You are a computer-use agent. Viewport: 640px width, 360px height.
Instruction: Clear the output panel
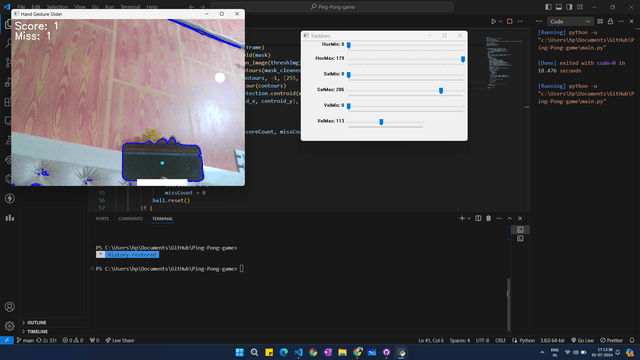600,21
